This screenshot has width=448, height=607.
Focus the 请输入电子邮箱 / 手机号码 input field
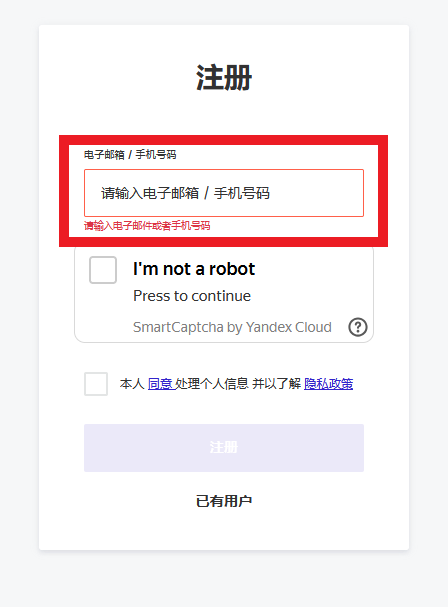[224, 193]
